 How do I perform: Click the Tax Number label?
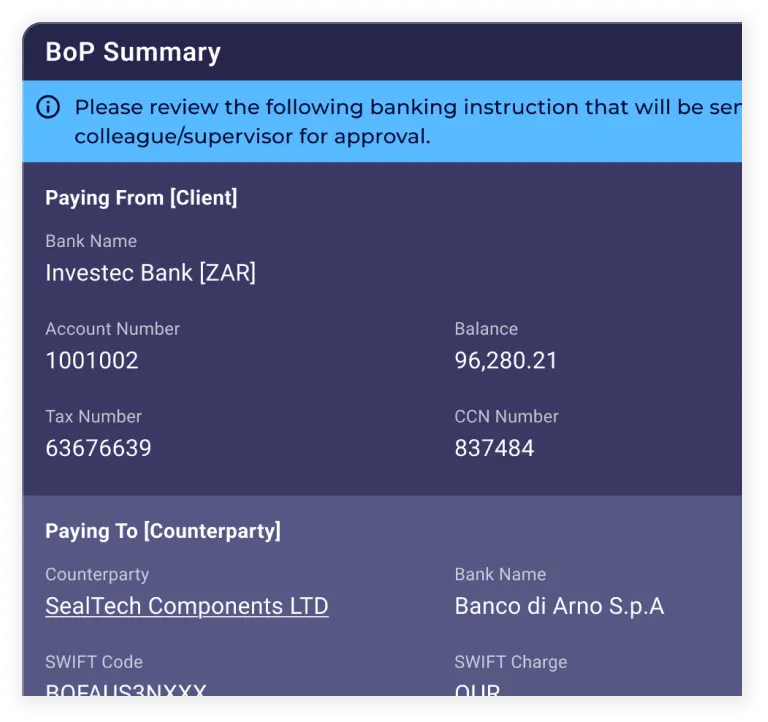click(93, 416)
